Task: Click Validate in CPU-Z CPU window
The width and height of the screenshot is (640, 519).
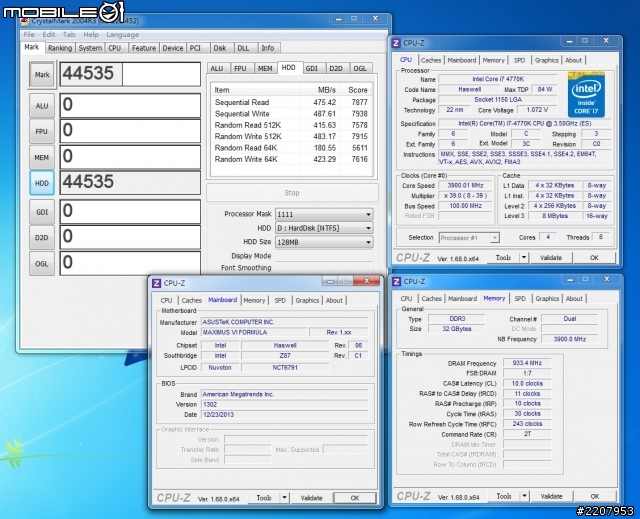Action: pos(551,258)
